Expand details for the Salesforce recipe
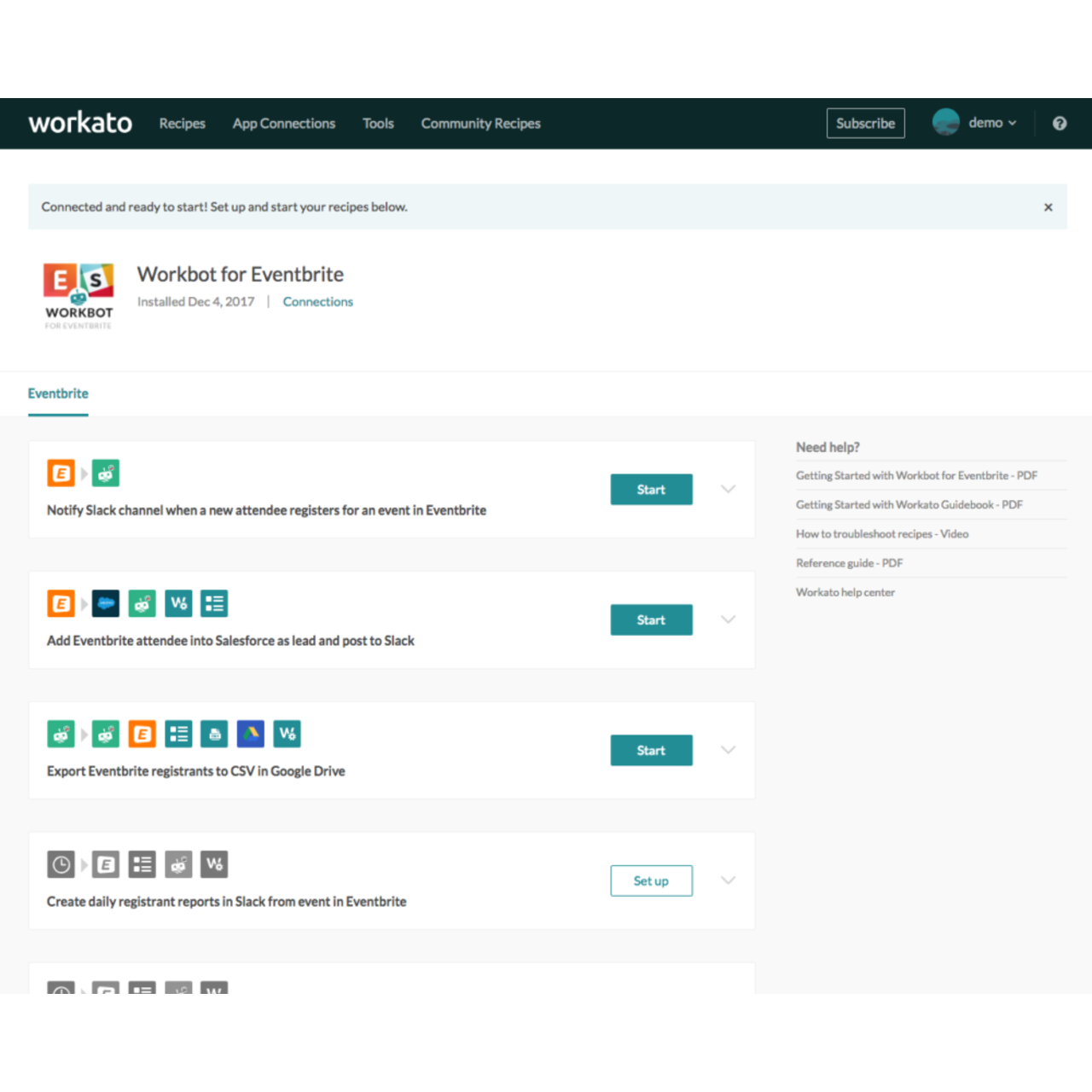The height and width of the screenshot is (1092, 1092). click(728, 619)
